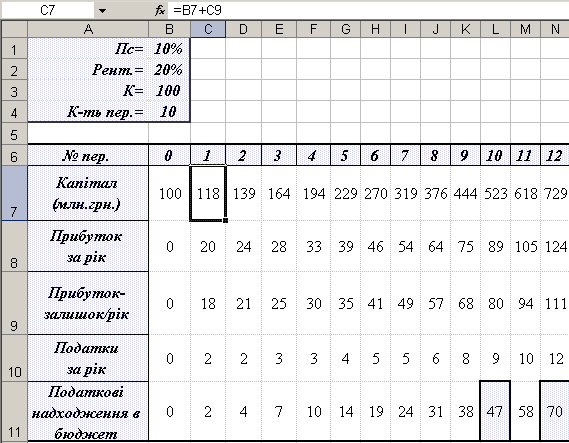Select row 11 header
This screenshot has width=569, height=443.
click(x=14, y=411)
